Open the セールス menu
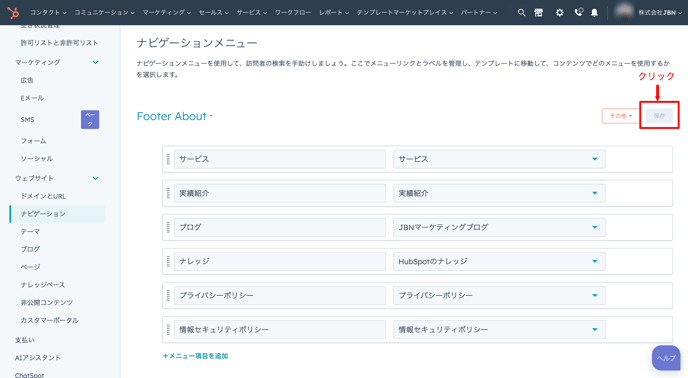This screenshot has height=378, width=688. (x=214, y=12)
